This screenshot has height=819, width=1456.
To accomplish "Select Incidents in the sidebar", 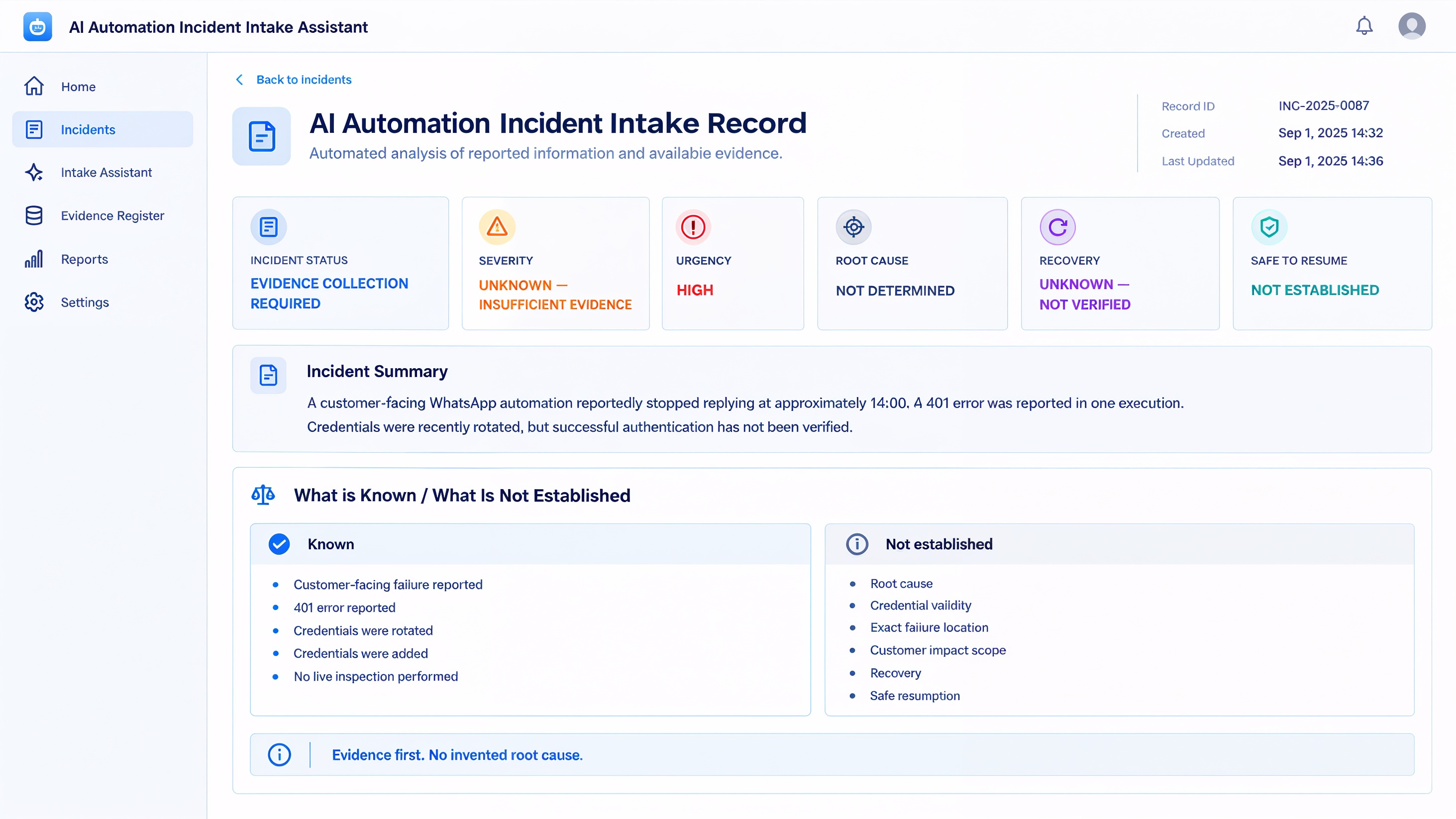I will [x=103, y=129].
